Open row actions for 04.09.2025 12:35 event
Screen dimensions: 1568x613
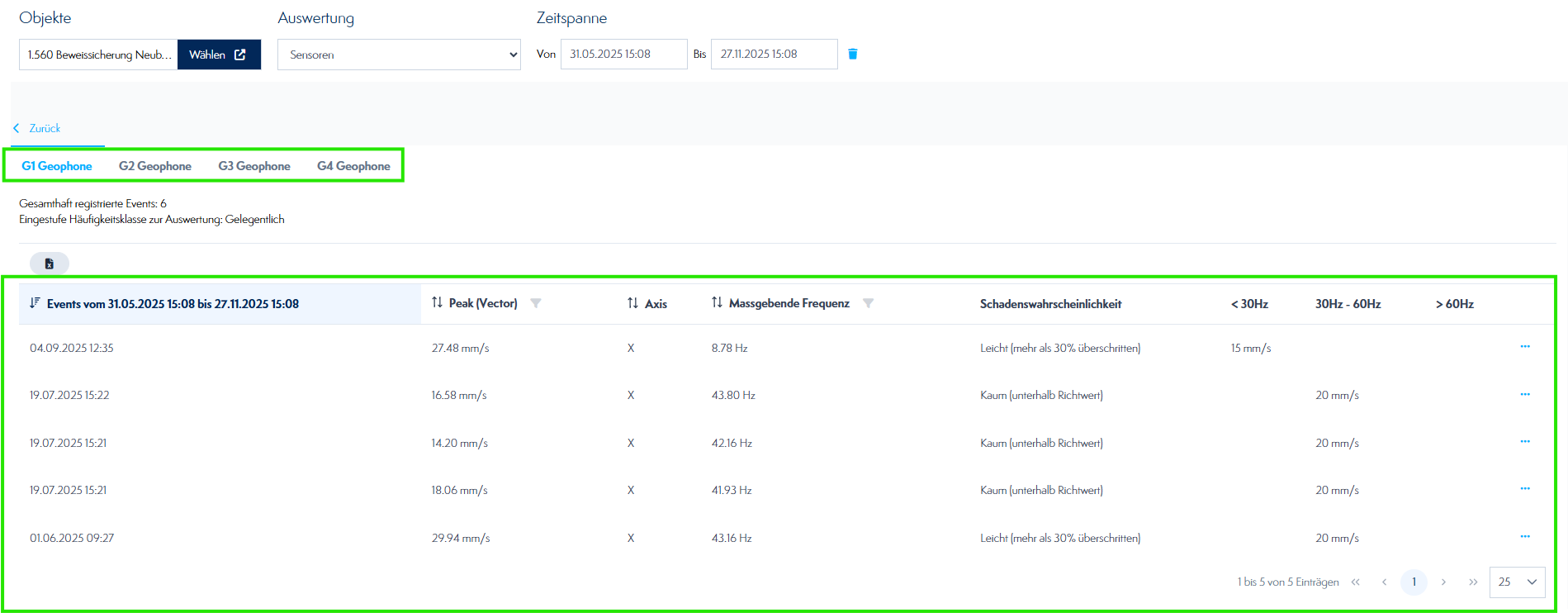tap(1524, 347)
